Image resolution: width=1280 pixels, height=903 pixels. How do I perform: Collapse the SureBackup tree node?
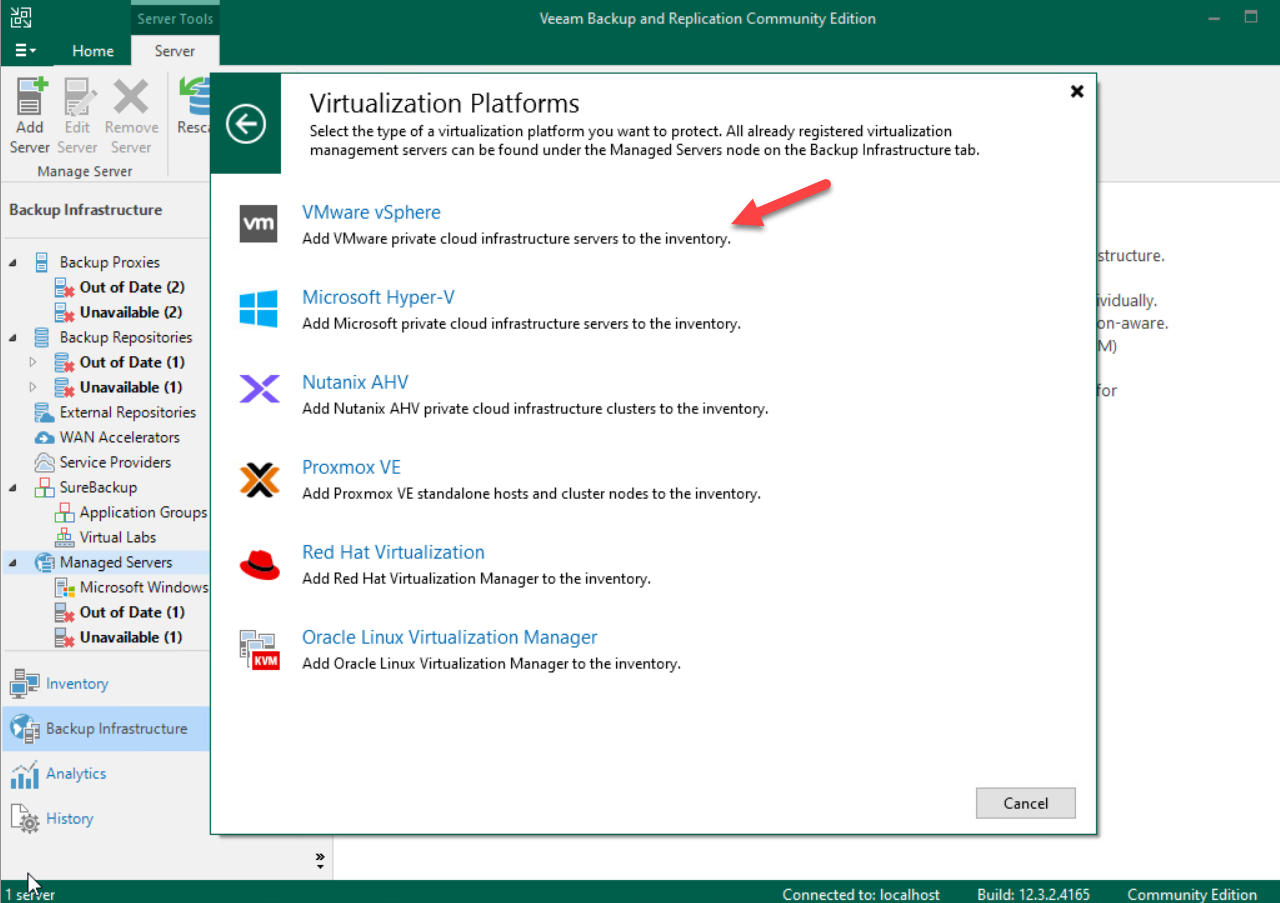(x=14, y=488)
